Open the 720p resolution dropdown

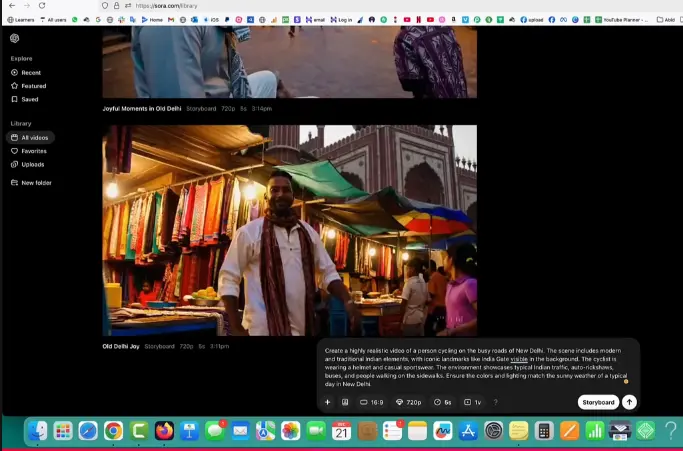[x=409, y=402]
